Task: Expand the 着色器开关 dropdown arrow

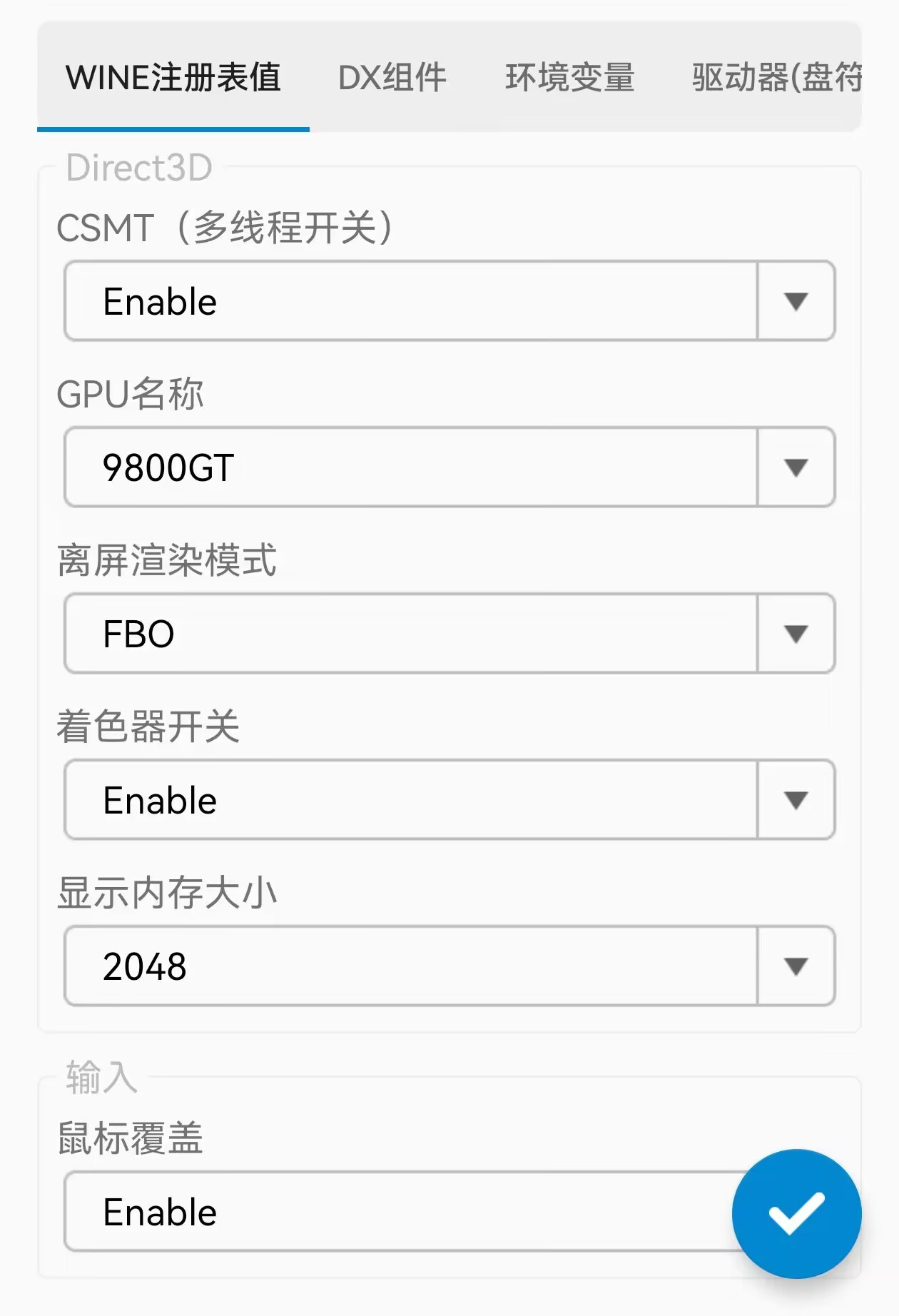Action: [796, 800]
